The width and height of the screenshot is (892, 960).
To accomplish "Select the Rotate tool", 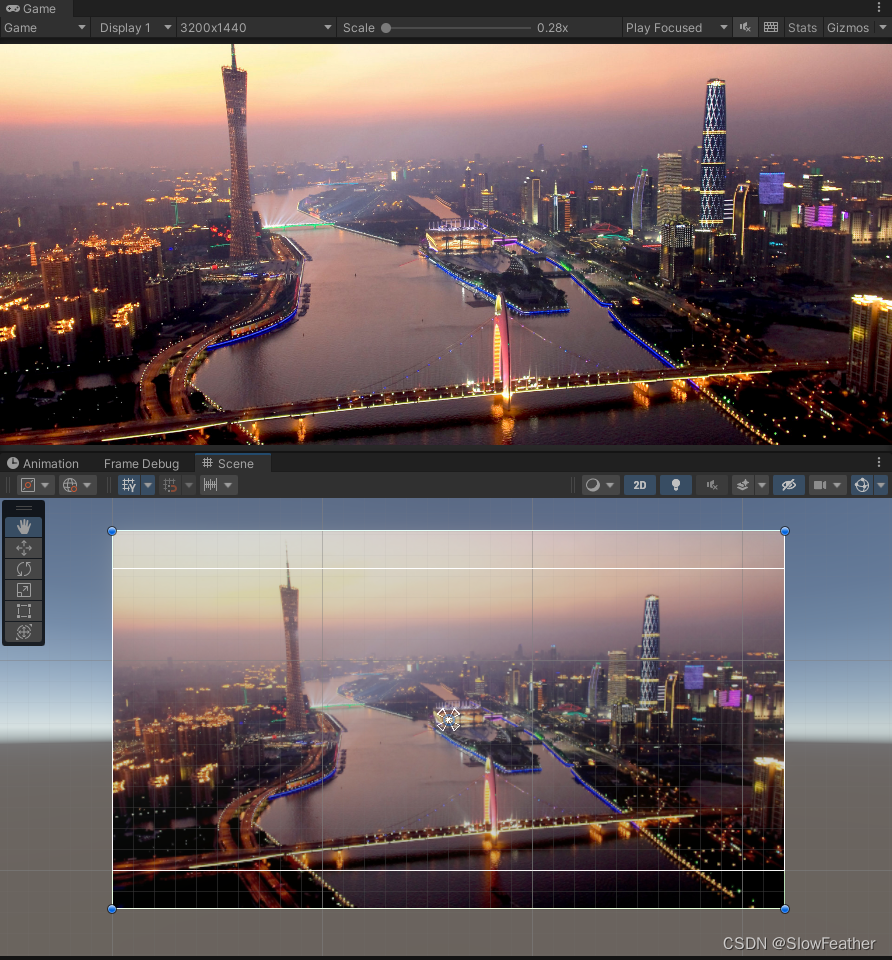I will [24, 569].
